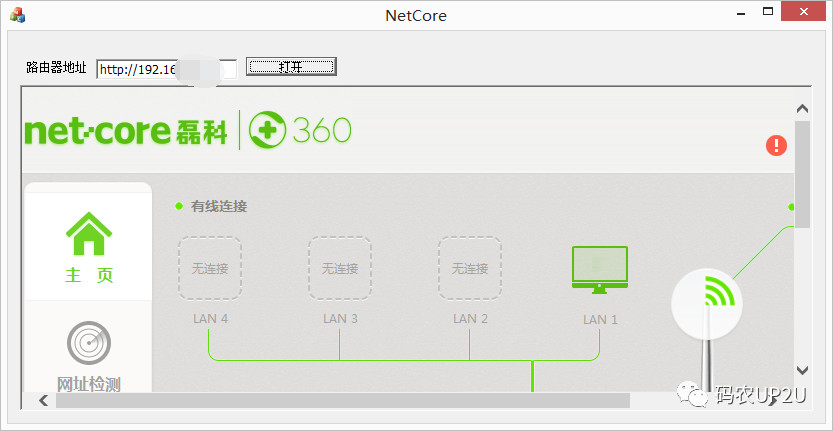Click the LAN 4 label
The width and height of the screenshot is (833, 431).
click(210, 319)
